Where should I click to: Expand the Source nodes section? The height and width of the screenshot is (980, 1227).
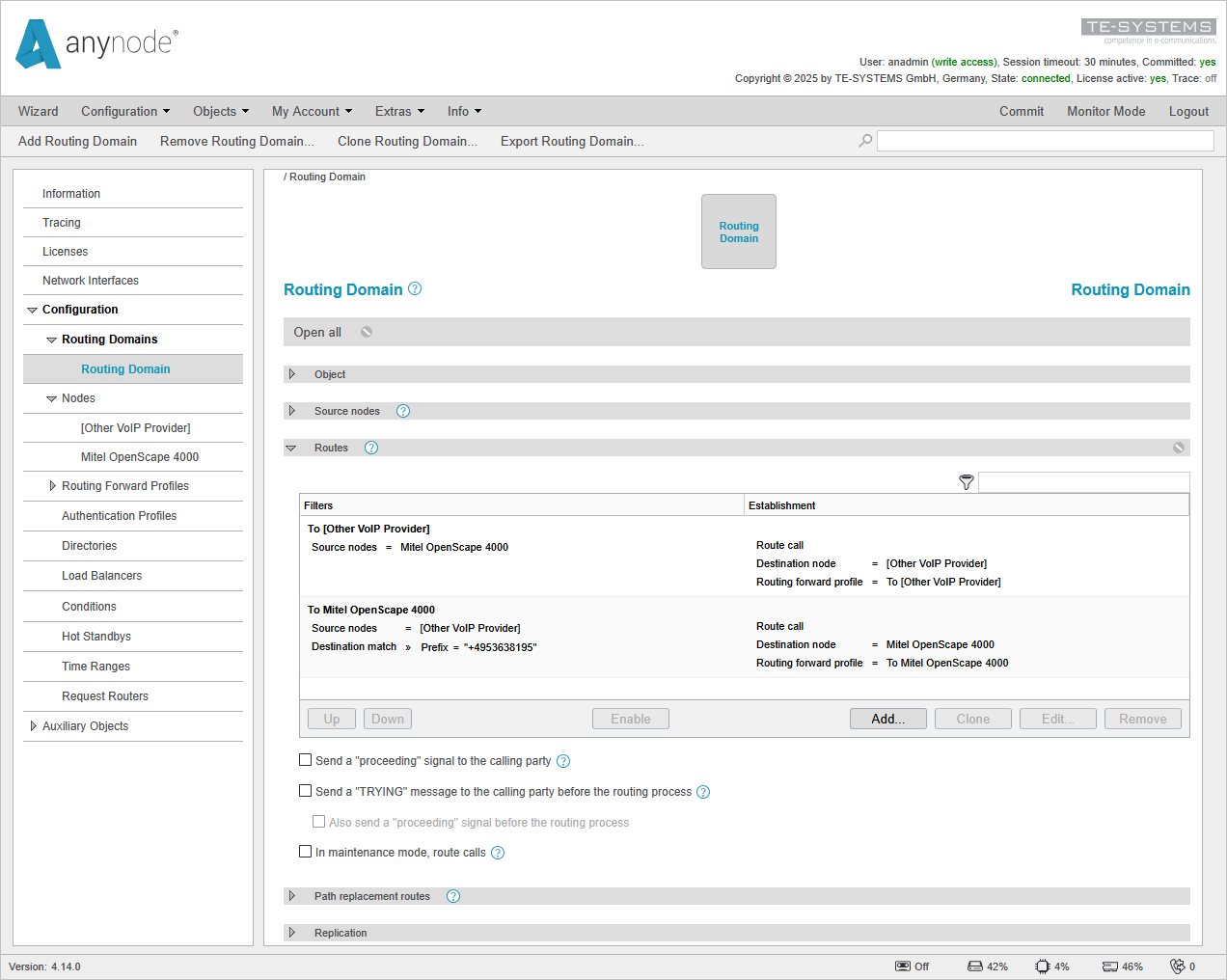292,410
